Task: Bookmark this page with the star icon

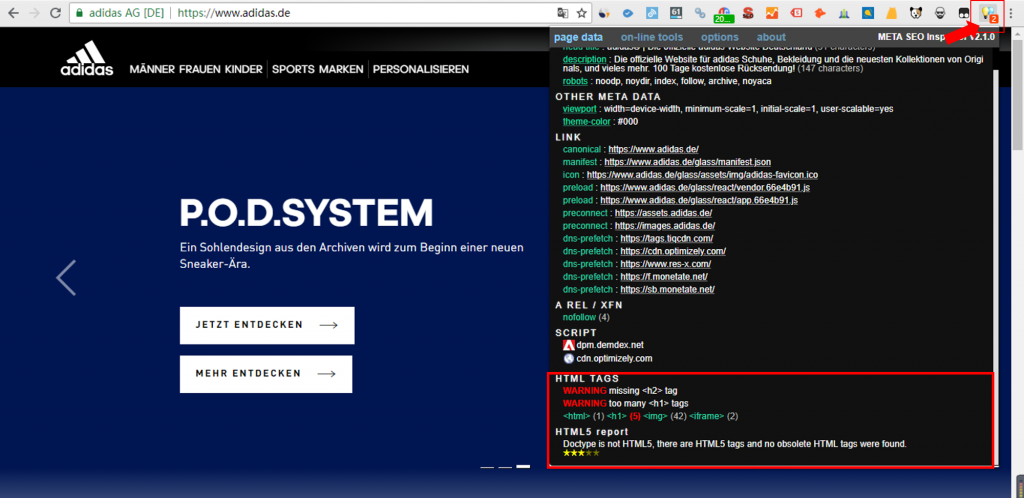Action: pyautogui.click(x=582, y=14)
